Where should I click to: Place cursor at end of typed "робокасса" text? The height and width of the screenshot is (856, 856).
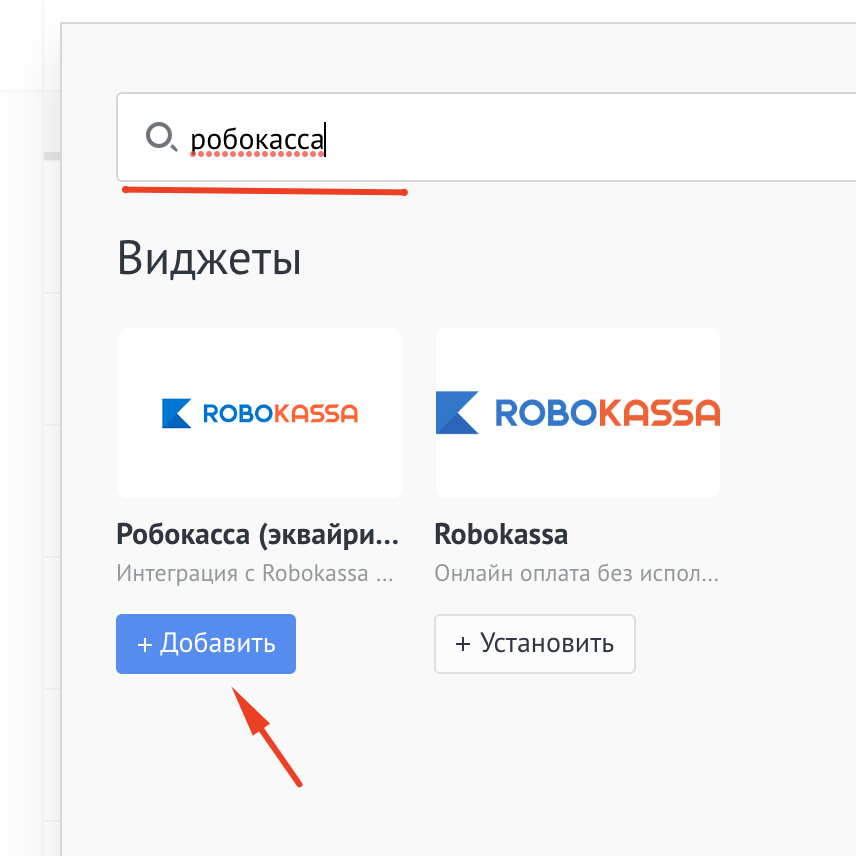326,139
